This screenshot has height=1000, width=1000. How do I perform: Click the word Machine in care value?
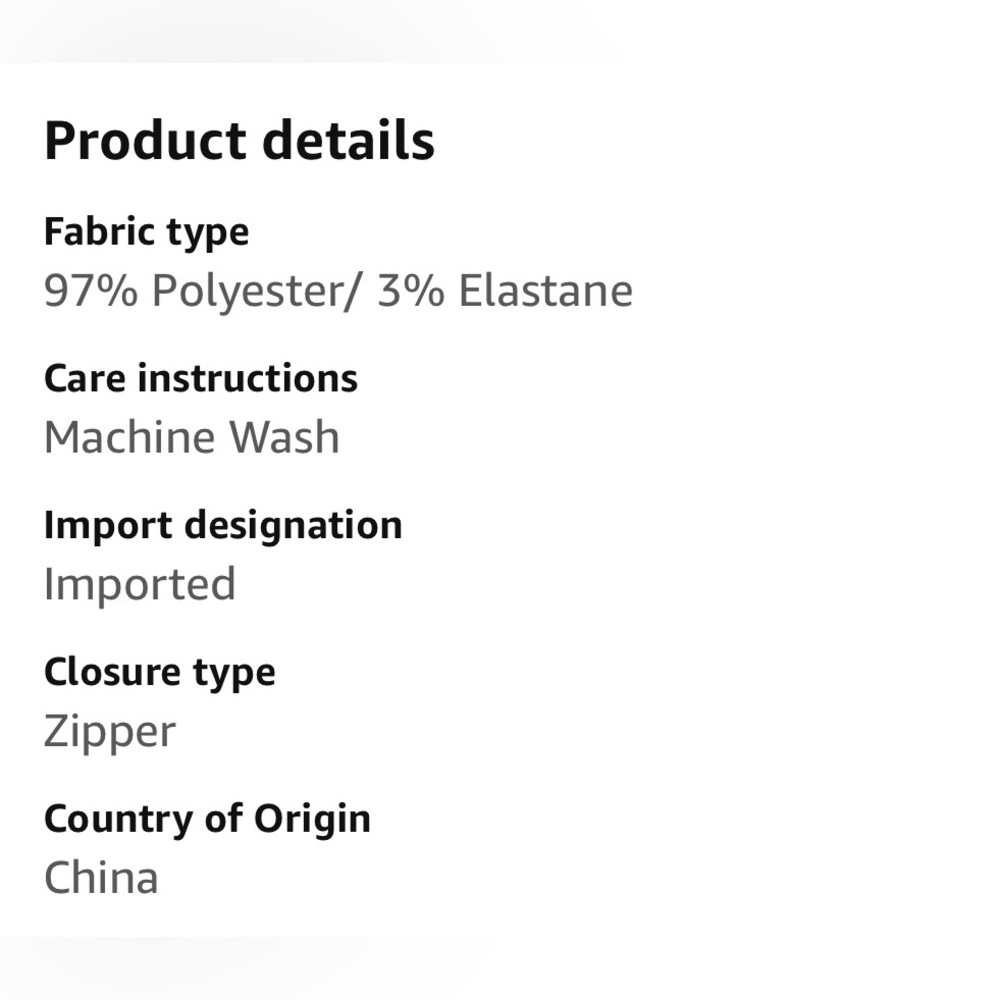click(x=129, y=438)
